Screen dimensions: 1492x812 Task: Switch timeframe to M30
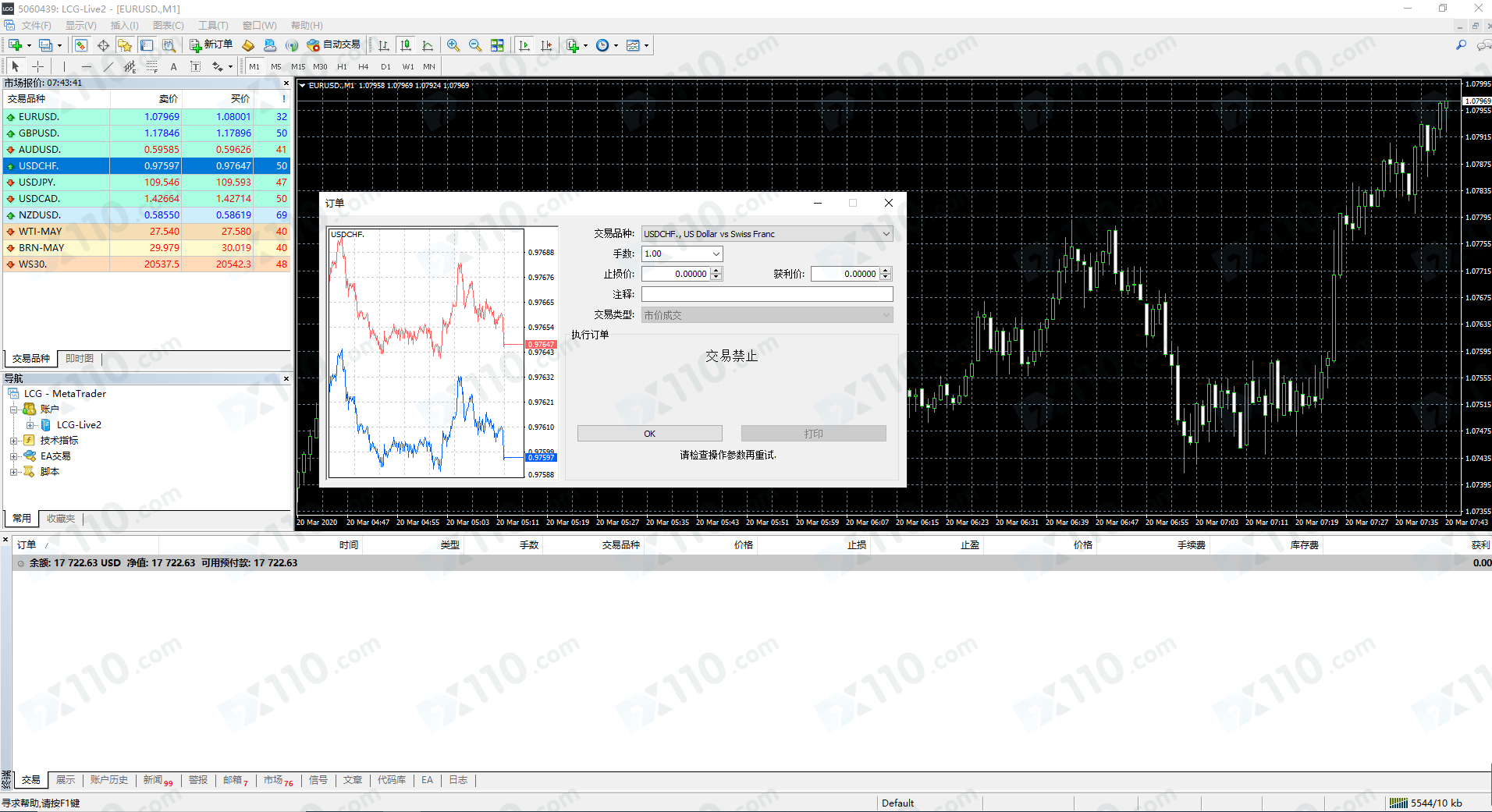[x=320, y=66]
